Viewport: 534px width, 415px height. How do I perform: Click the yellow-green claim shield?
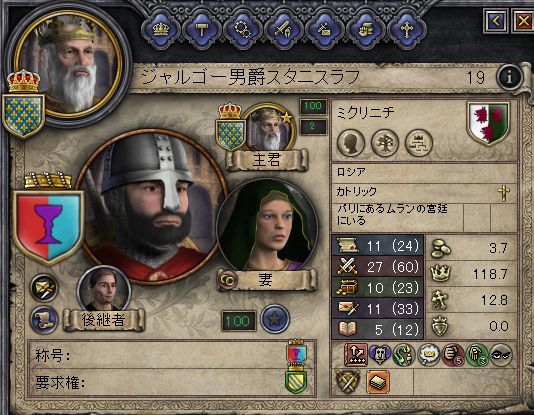pyautogui.click(x=296, y=382)
